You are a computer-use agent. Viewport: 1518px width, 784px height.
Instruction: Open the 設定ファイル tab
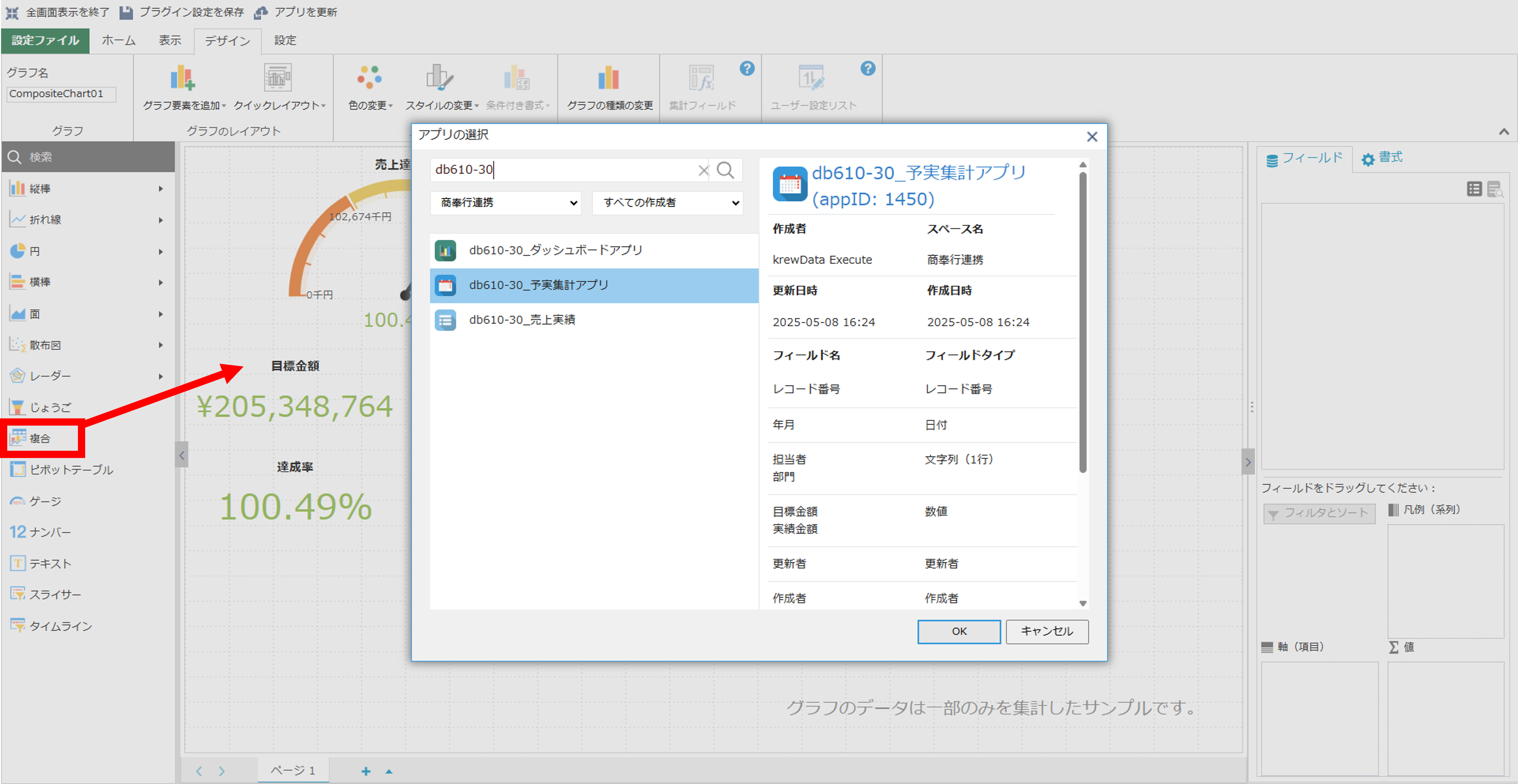tap(46, 41)
